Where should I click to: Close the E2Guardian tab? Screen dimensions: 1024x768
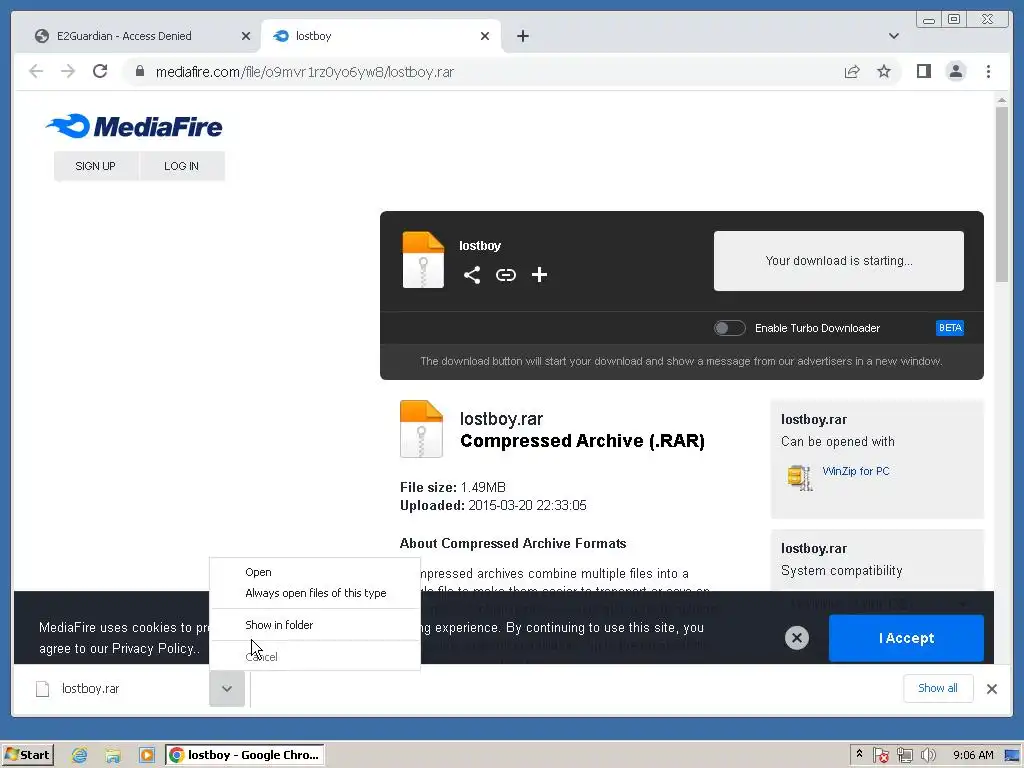tap(246, 36)
